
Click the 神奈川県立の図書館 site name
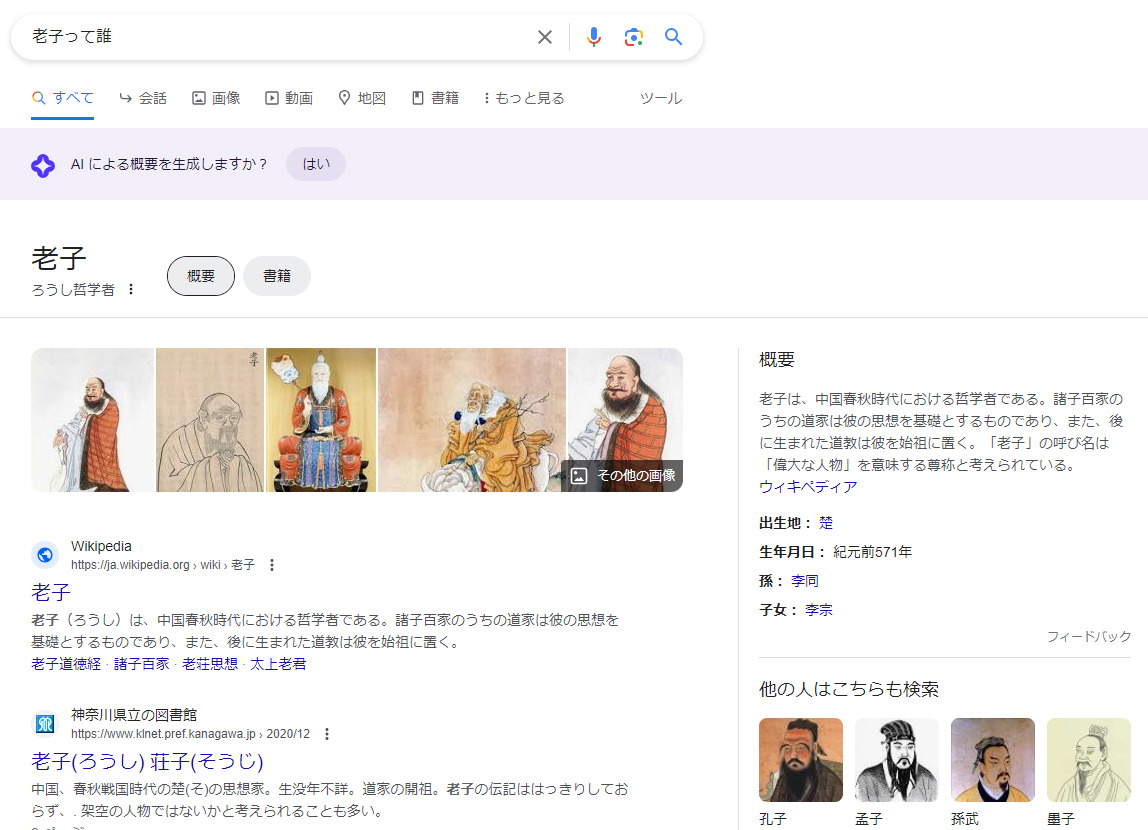(x=134, y=714)
